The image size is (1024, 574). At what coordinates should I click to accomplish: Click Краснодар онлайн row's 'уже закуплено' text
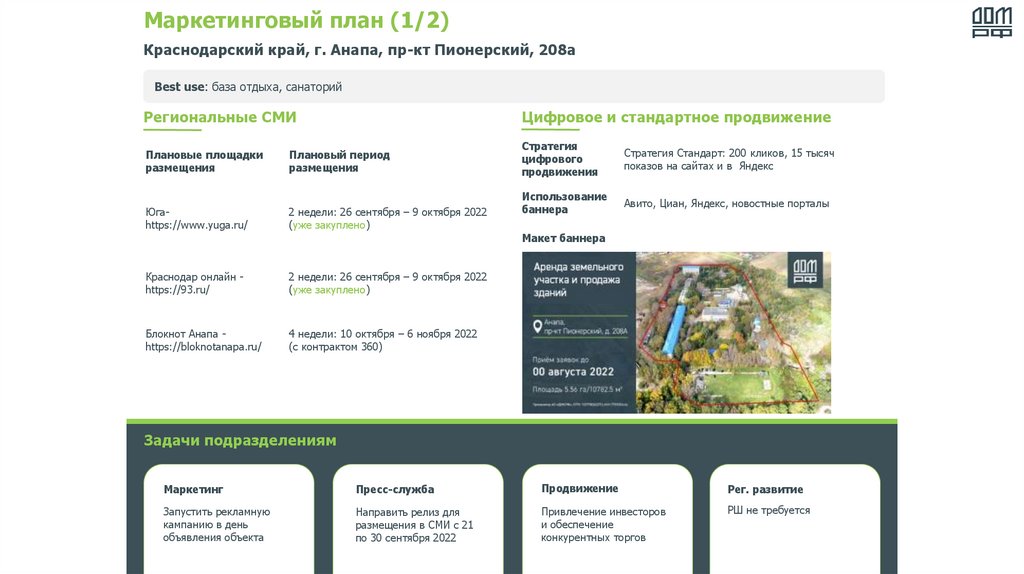coord(328,290)
